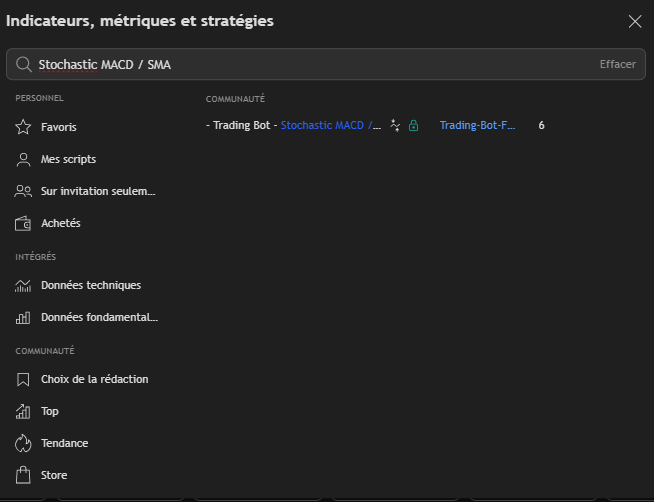Click the likes count 6 on result
This screenshot has width=654, height=502.
coord(541,126)
